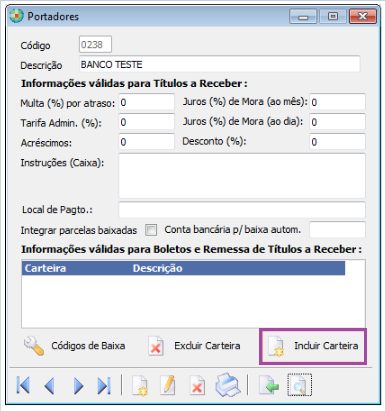Click the Portadores window title icon
This screenshot has width=385, height=411.
pos(17,16)
